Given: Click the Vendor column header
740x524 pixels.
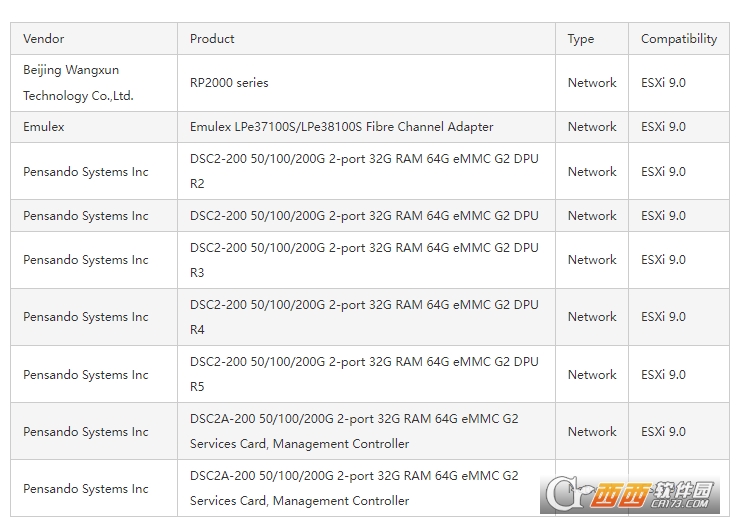Looking at the screenshot, I should [44, 39].
